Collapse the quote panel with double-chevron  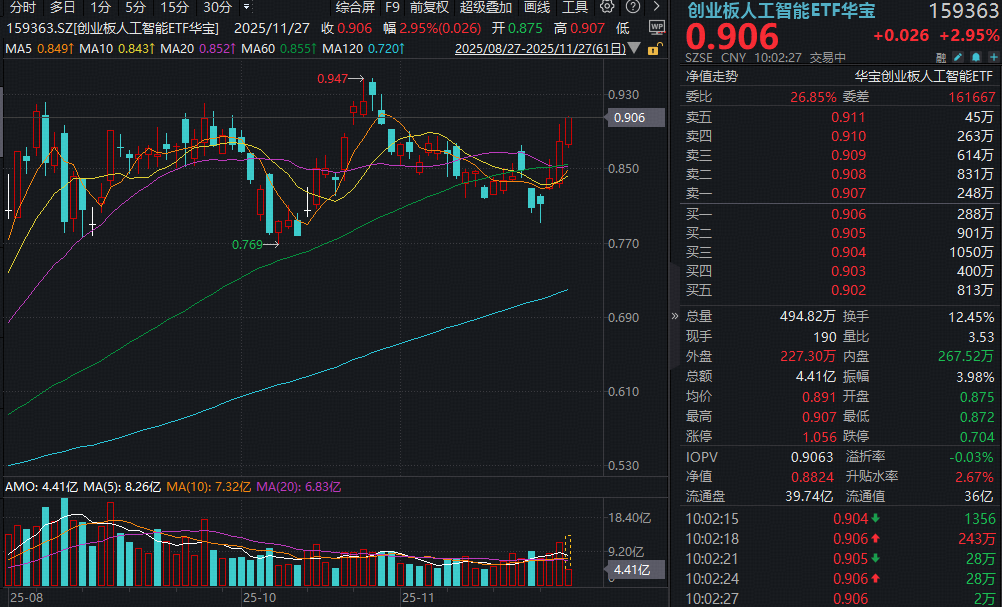(x=674, y=316)
